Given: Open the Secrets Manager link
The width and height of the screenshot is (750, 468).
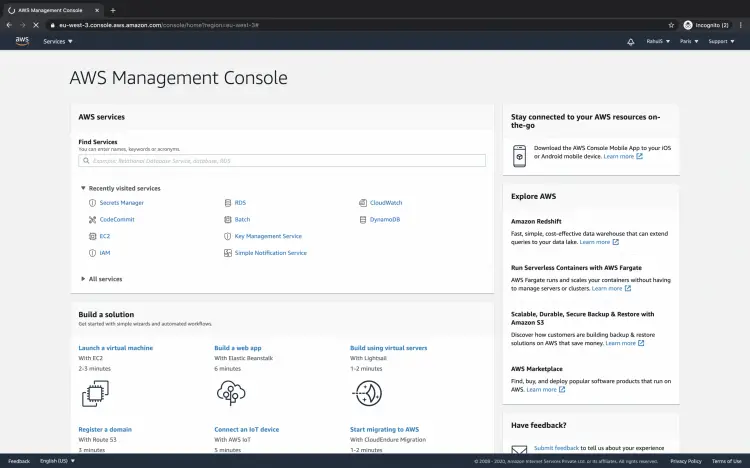Looking at the screenshot, I should point(121,203).
